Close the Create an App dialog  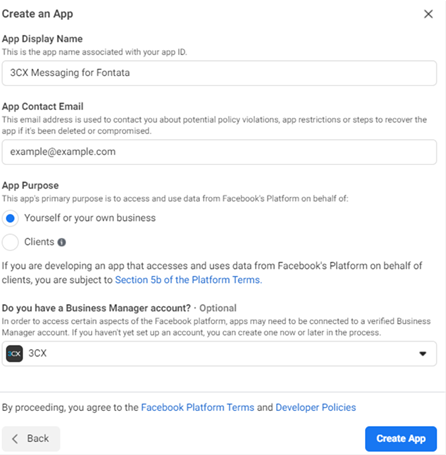pos(428,14)
